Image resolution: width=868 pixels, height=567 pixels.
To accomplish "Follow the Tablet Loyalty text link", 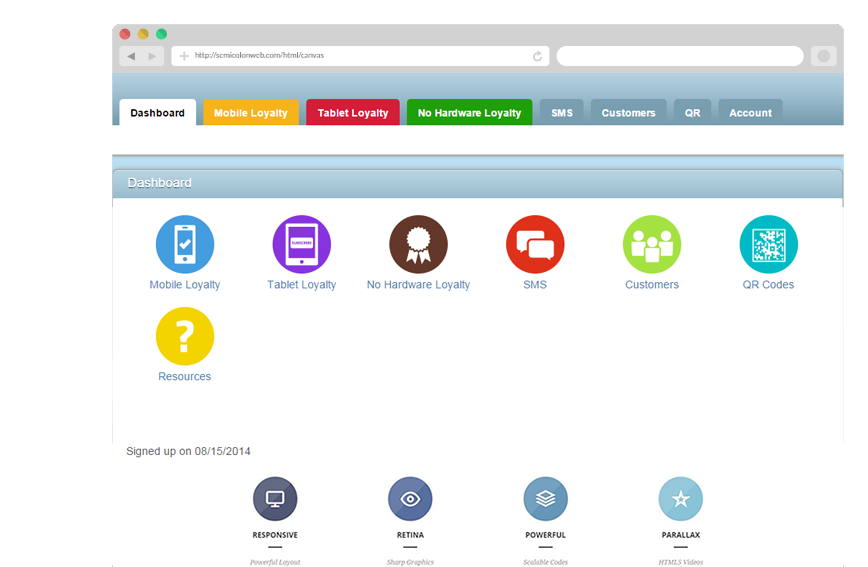I will point(302,285).
